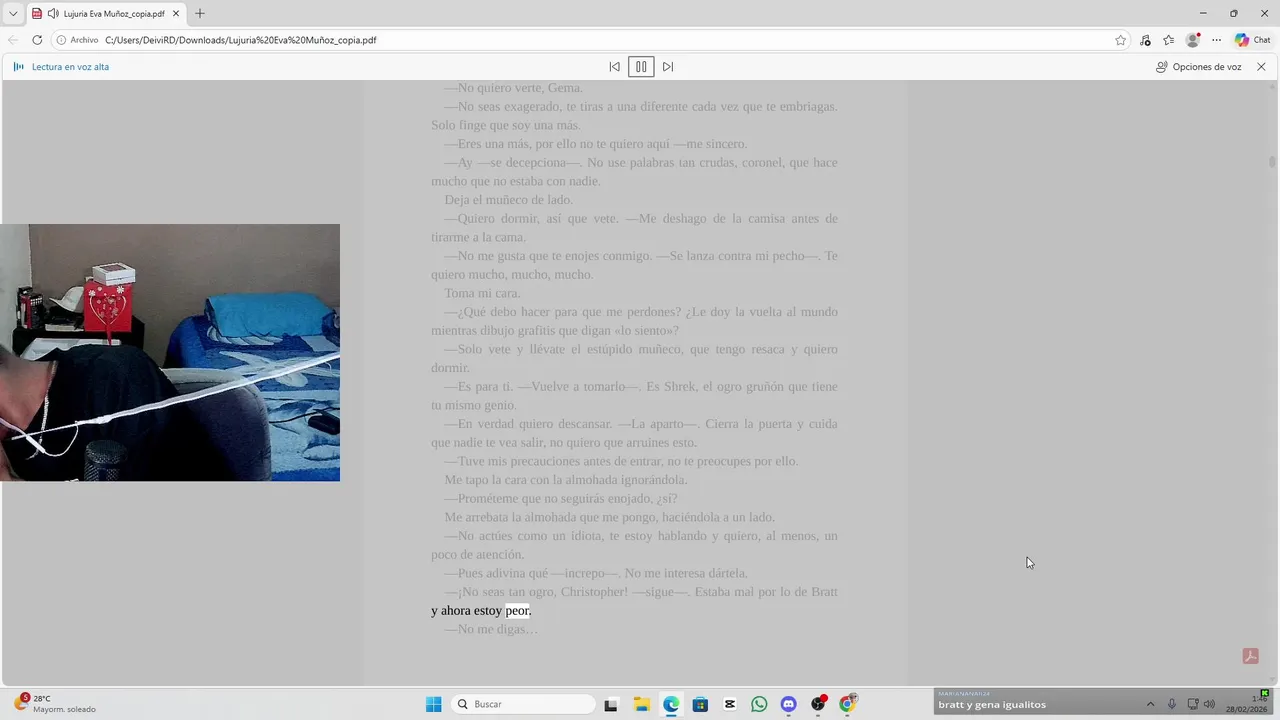Open Opciones de voz settings
This screenshot has height=720, width=1280.
pos(1198,67)
